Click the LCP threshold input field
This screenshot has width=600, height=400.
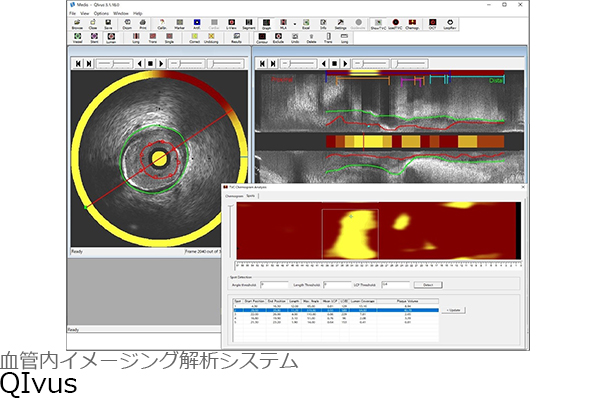[396, 285]
